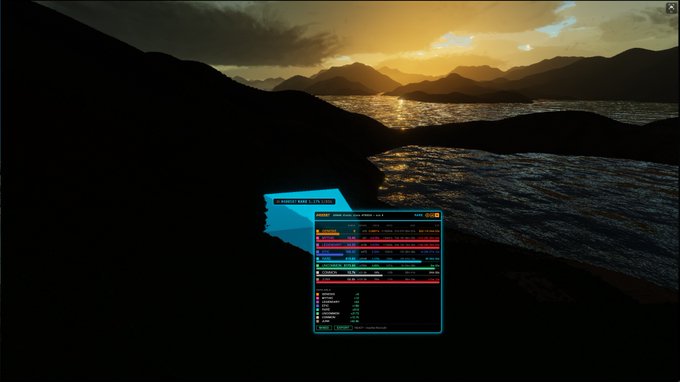Image resolution: width=680 pixels, height=382 pixels.
Task: Click the white COMMON progress bar
Action: pos(349,275)
